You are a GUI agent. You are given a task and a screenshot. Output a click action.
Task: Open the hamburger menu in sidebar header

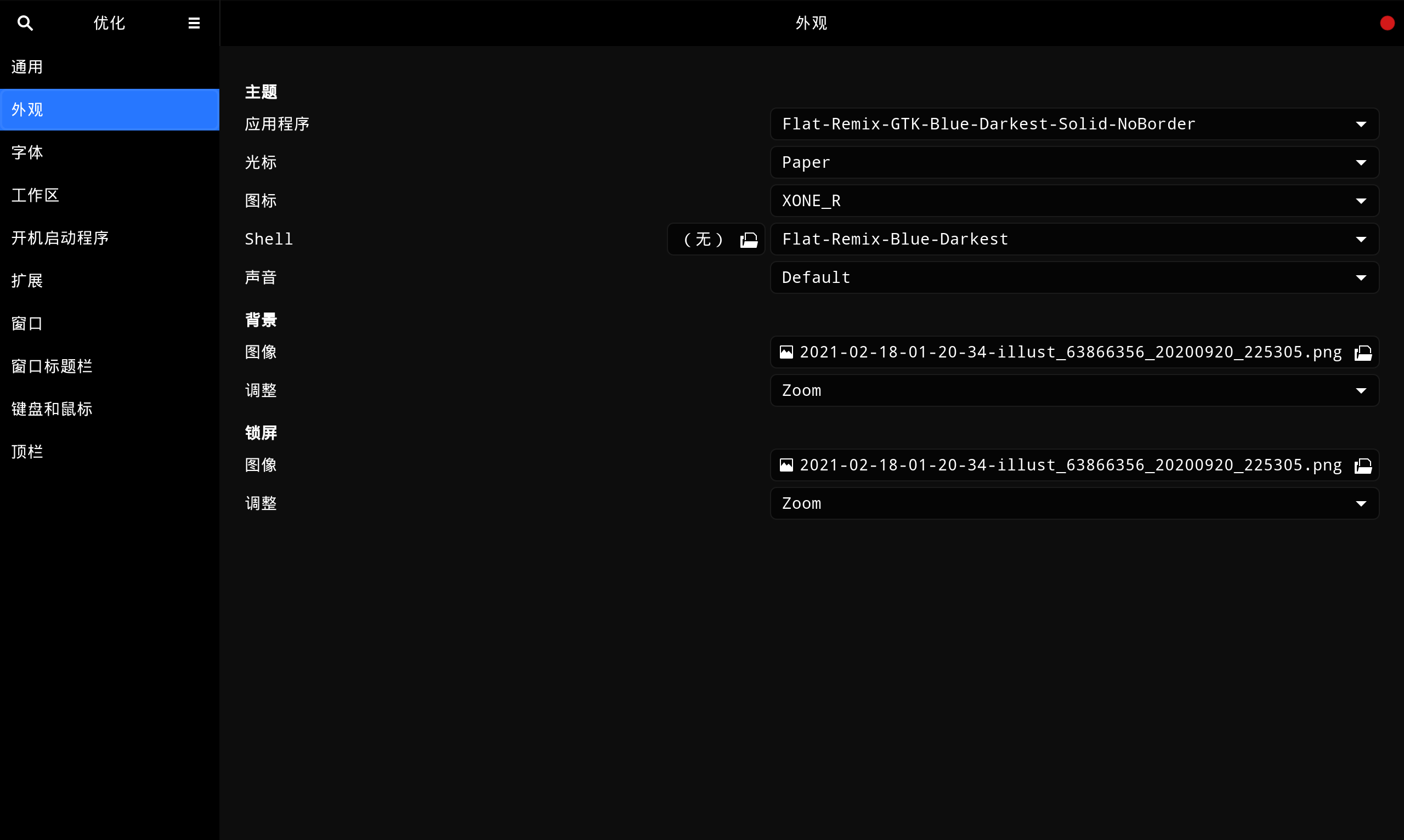(x=194, y=23)
